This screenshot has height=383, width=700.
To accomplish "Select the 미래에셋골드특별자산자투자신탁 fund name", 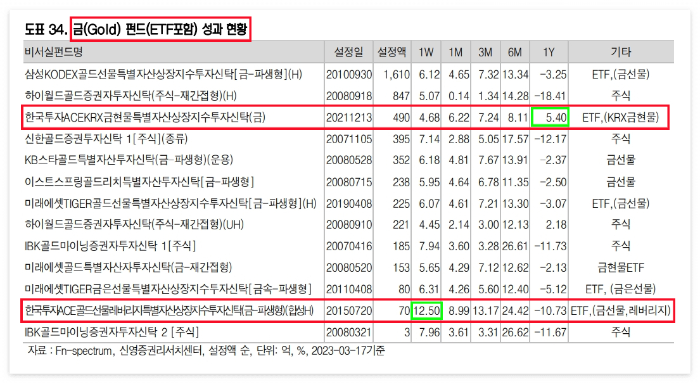I will (x=129, y=267).
